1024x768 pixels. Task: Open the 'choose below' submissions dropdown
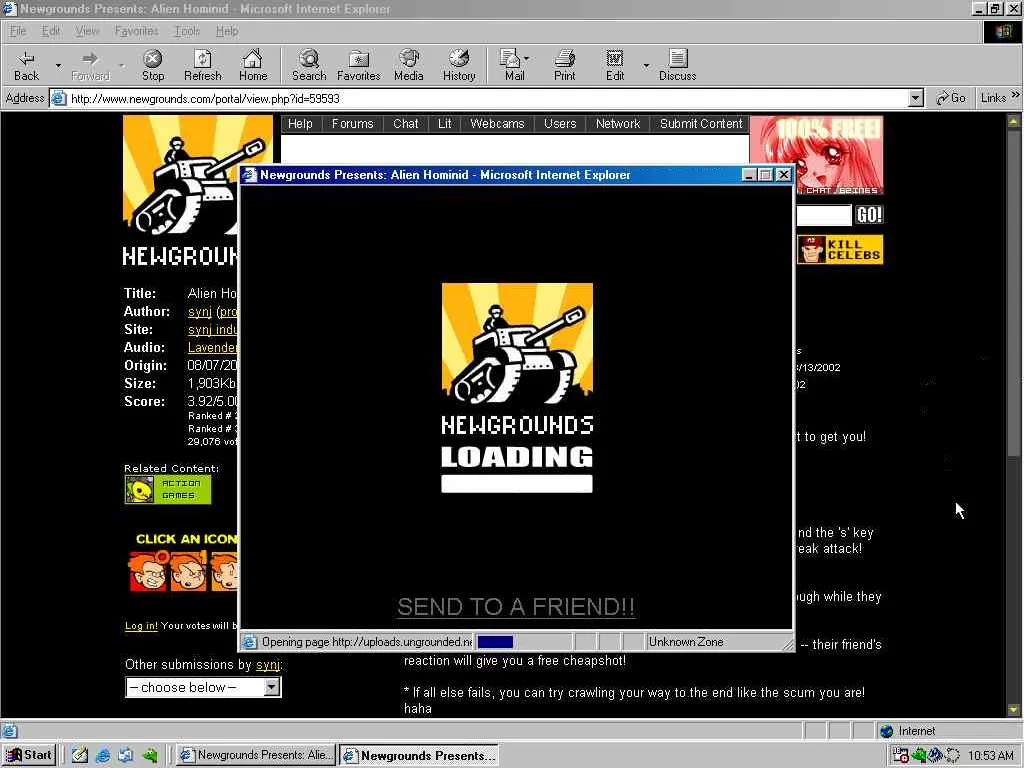point(203,687)
